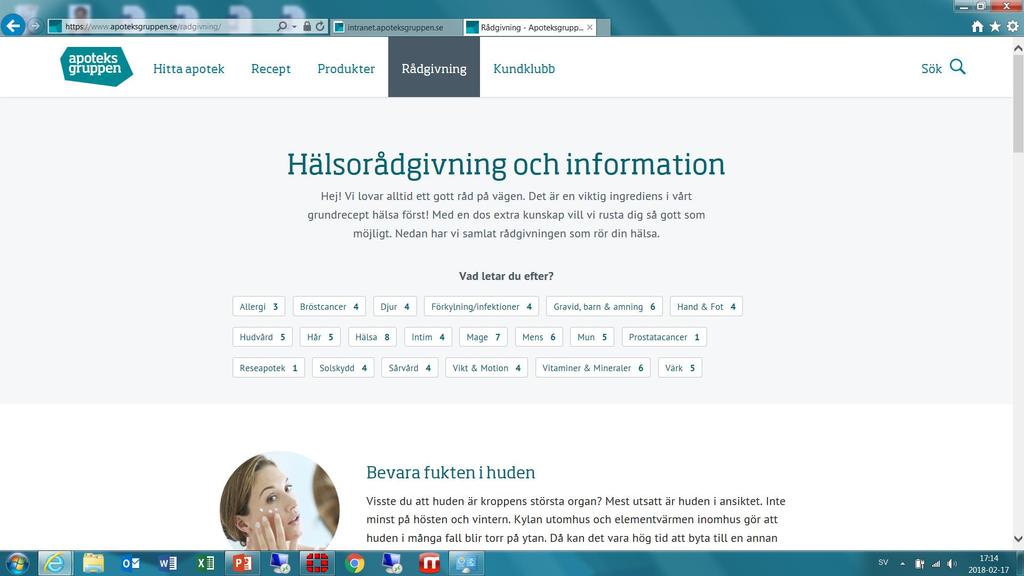Viewport: 1024px width, 576px height.
Task: Click the network signal tray icon
Action: click(936, 564)
